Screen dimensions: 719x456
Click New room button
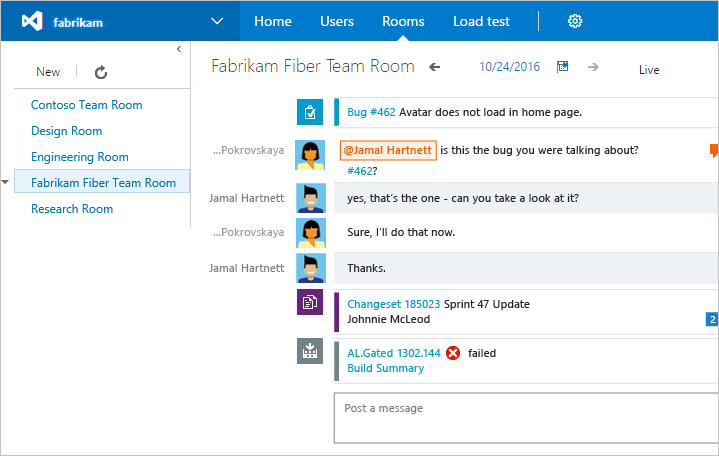click(48, 72)
